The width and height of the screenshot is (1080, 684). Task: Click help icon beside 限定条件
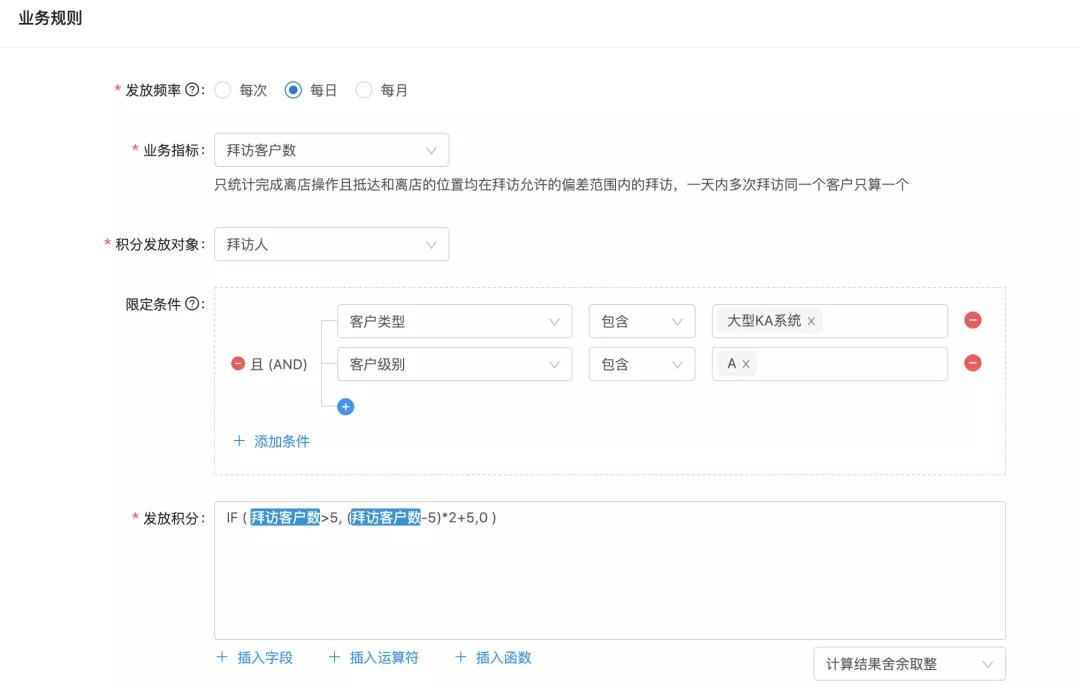pos(193,304)
